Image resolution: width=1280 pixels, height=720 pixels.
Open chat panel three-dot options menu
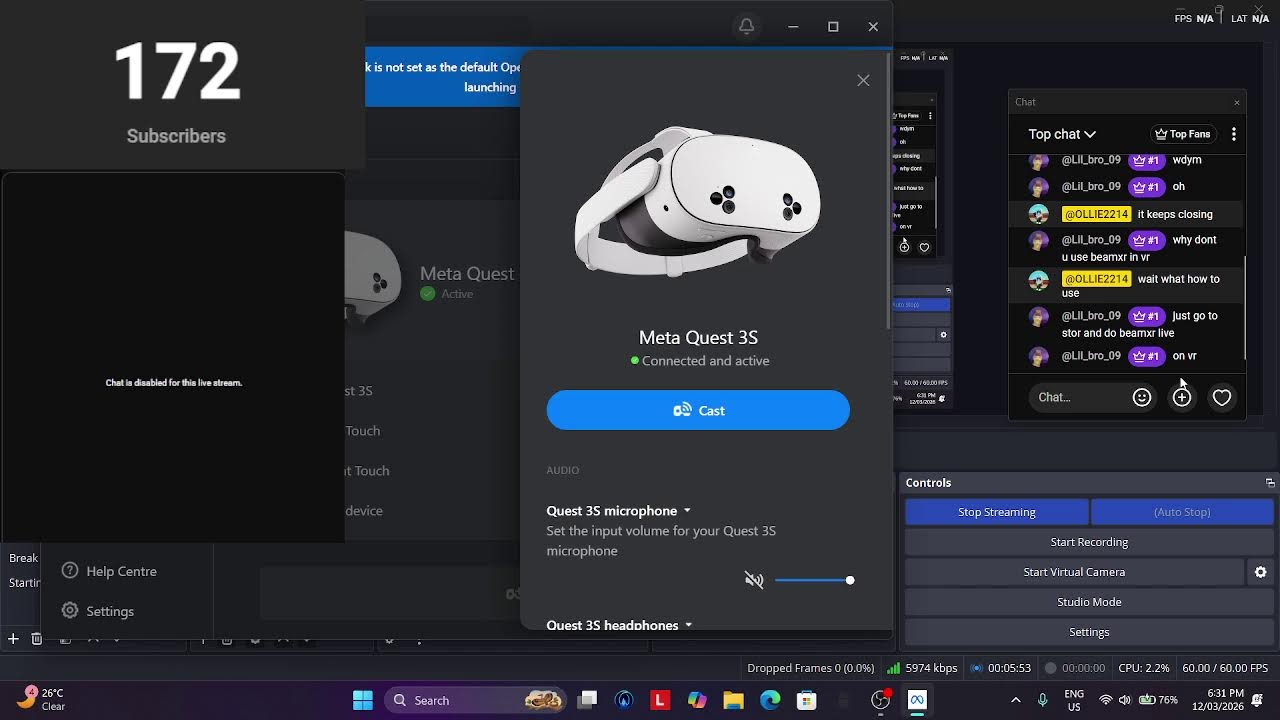coord(1234,134)
